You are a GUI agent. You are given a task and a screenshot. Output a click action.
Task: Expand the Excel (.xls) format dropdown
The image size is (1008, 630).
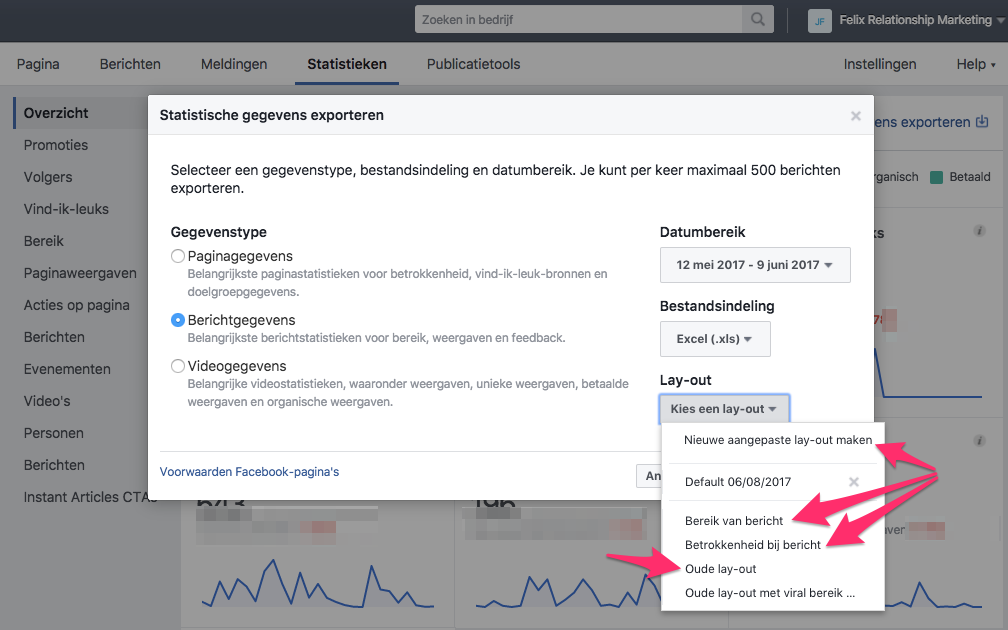pyautogui.click(x=714, y=339)
